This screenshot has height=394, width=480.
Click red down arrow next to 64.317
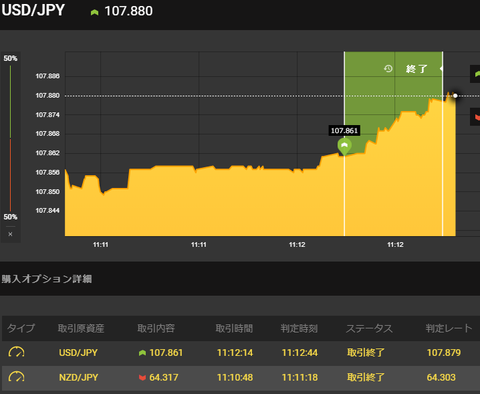click(x=142, y=377)
